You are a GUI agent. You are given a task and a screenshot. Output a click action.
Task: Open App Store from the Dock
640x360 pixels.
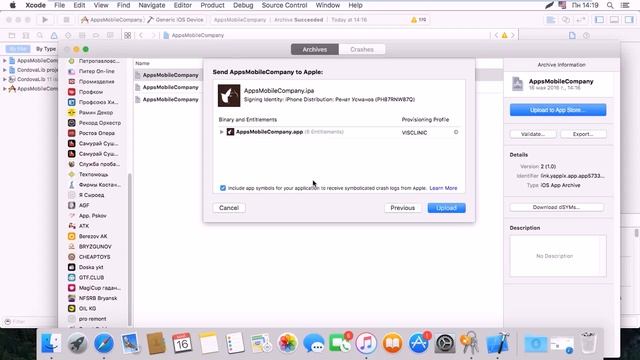coord(419,343)
